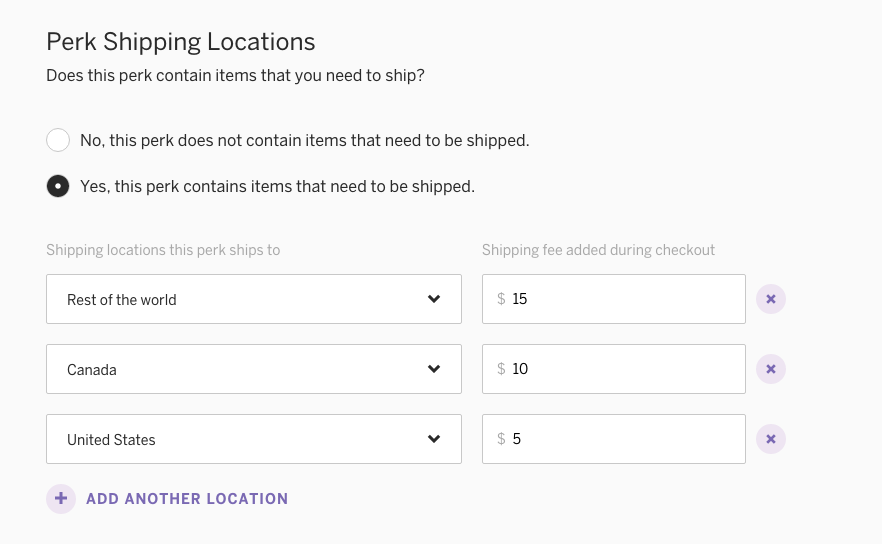Image resolution: width=882 pixels, height=544 pixels.
Task: Focus the Canada shipping fee field showing 10
Action: tap(614, 369)
